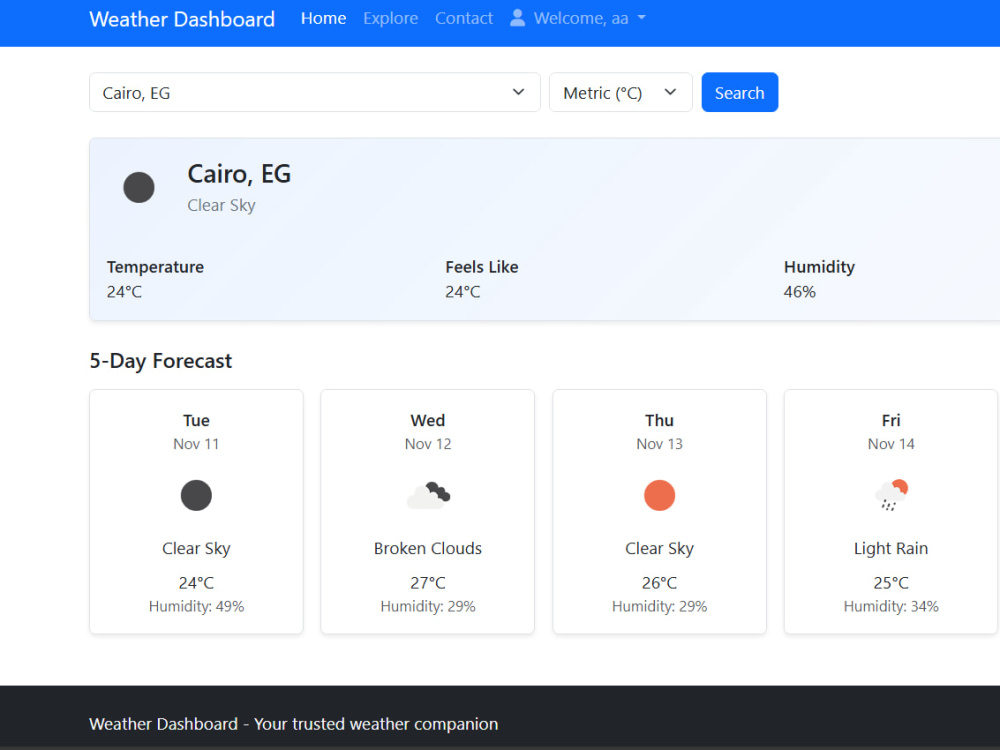Open the Metric (°C) units dropdown
Screen dimensions: 1000x750
tap(621, 92)
